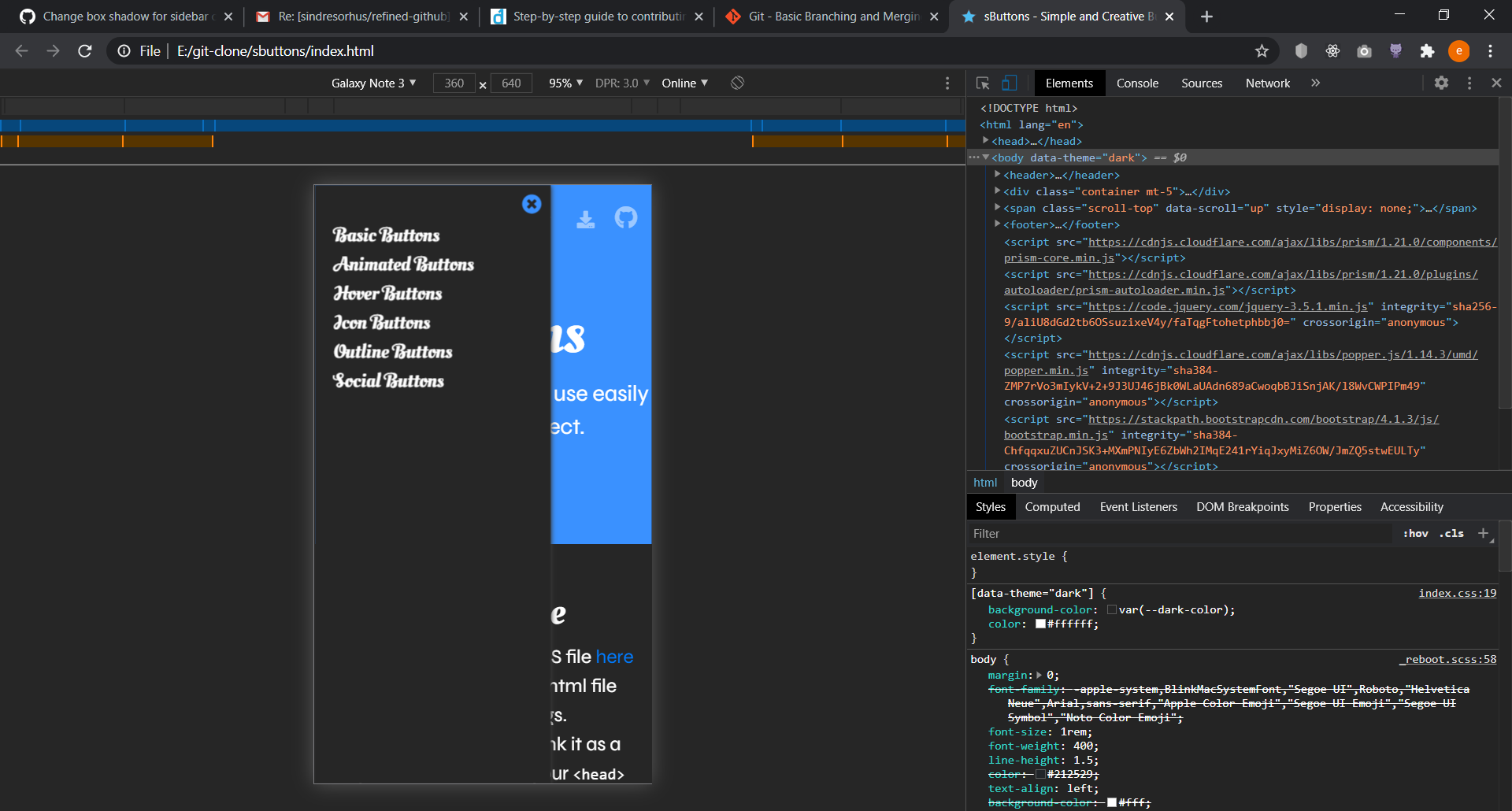The image size is (1512, 811).
Task: Edit the viewport height field 640
Action: tap(511, 83)
